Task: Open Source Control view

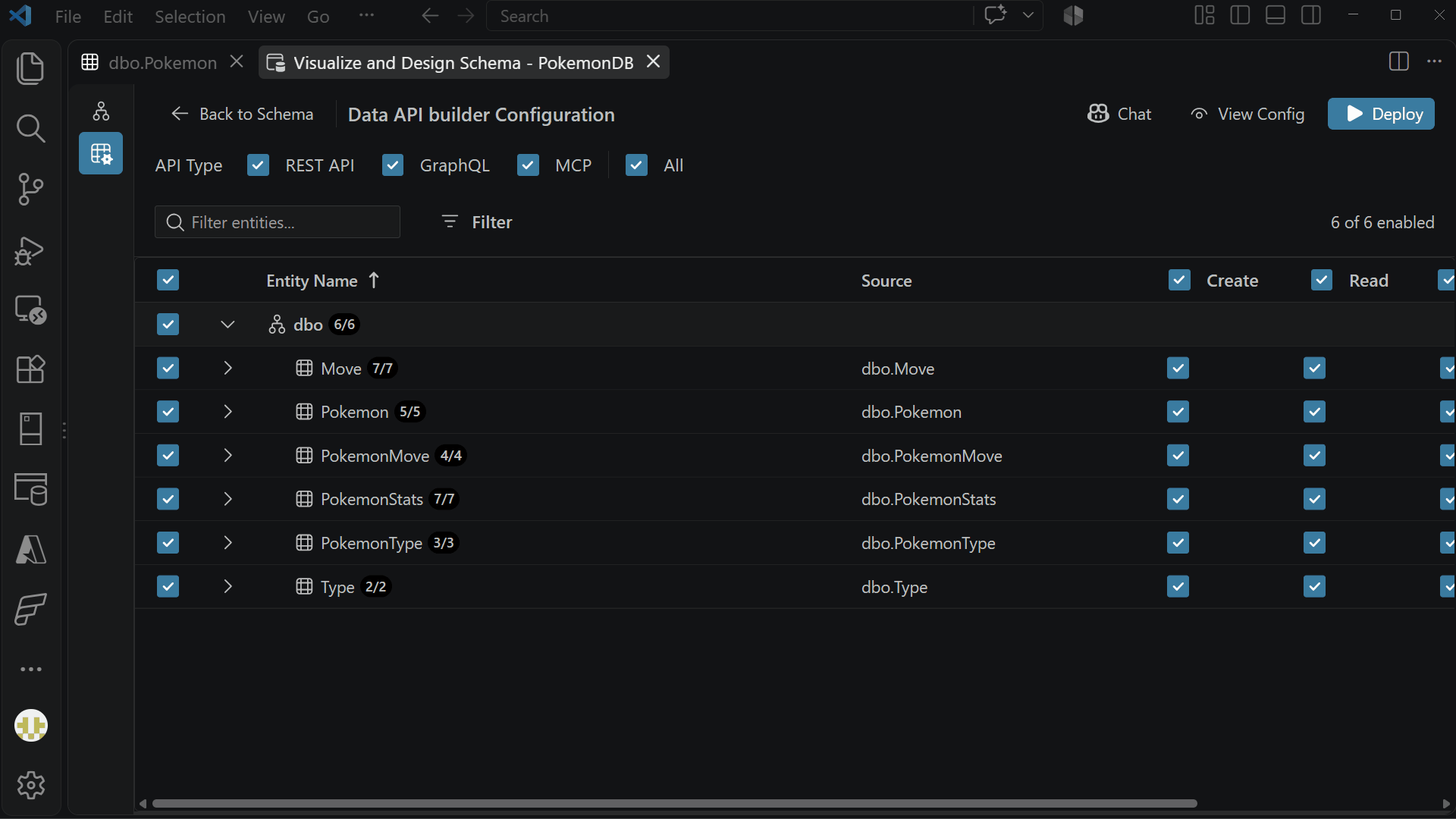Action: pos(30,189)
